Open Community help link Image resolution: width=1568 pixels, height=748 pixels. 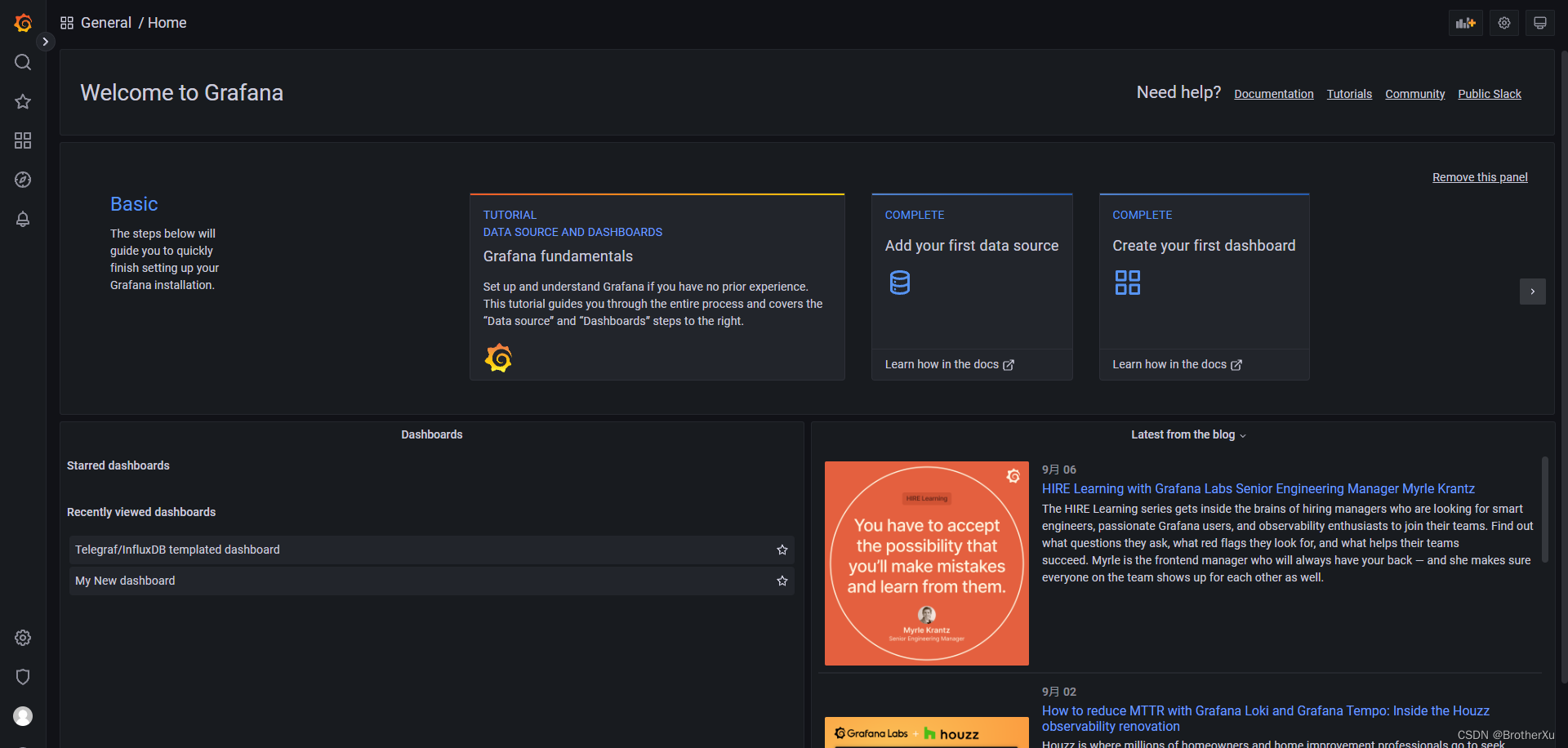click(1415, 94)
